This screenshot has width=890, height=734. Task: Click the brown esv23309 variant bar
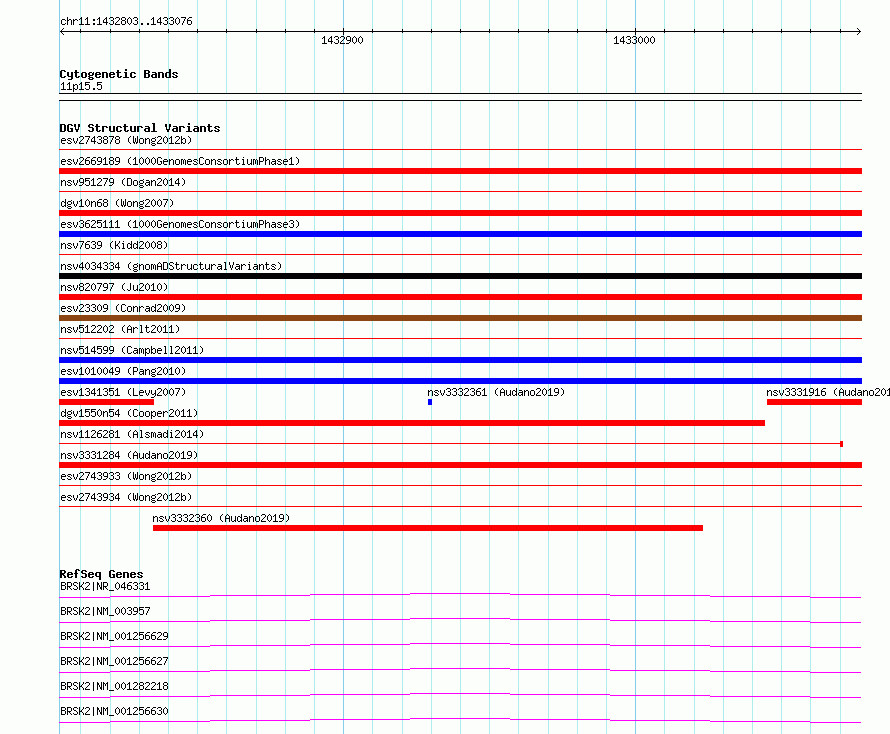click(x=460, y=318)
